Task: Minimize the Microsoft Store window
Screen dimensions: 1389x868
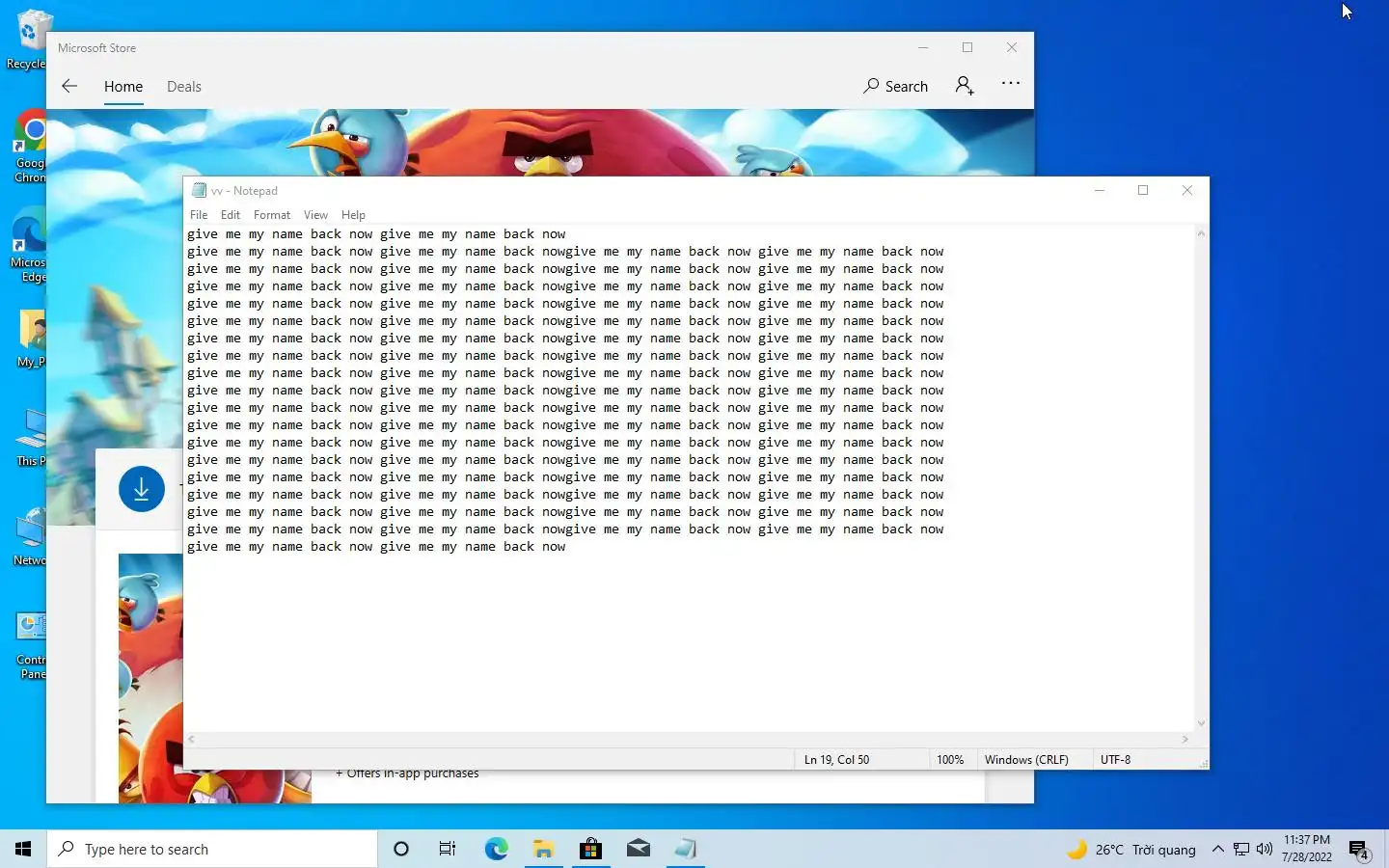Action: pyautogui.click(x=923, y=47)
